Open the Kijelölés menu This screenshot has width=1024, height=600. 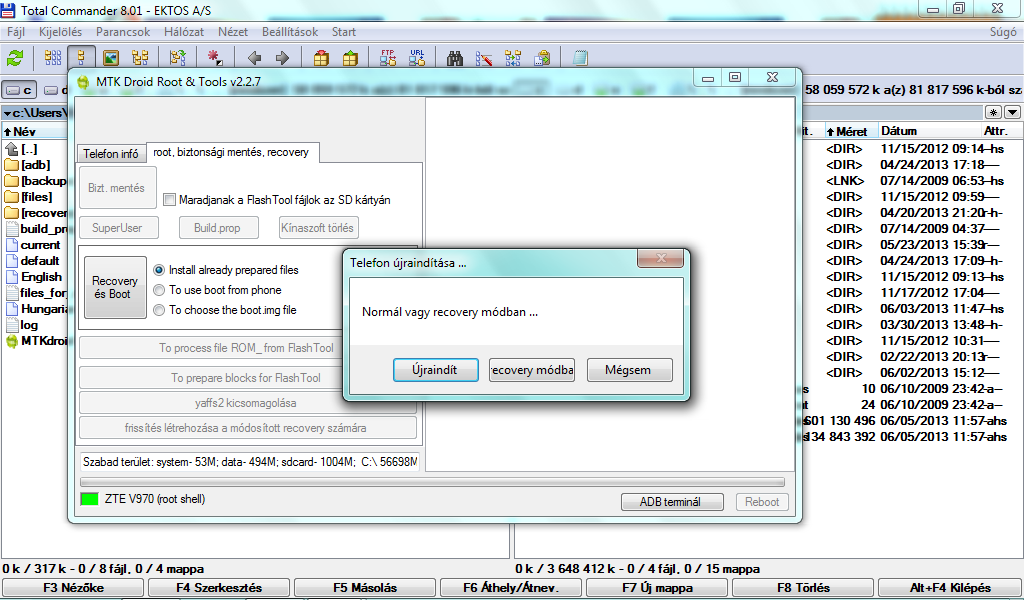[x=61, y=31]
